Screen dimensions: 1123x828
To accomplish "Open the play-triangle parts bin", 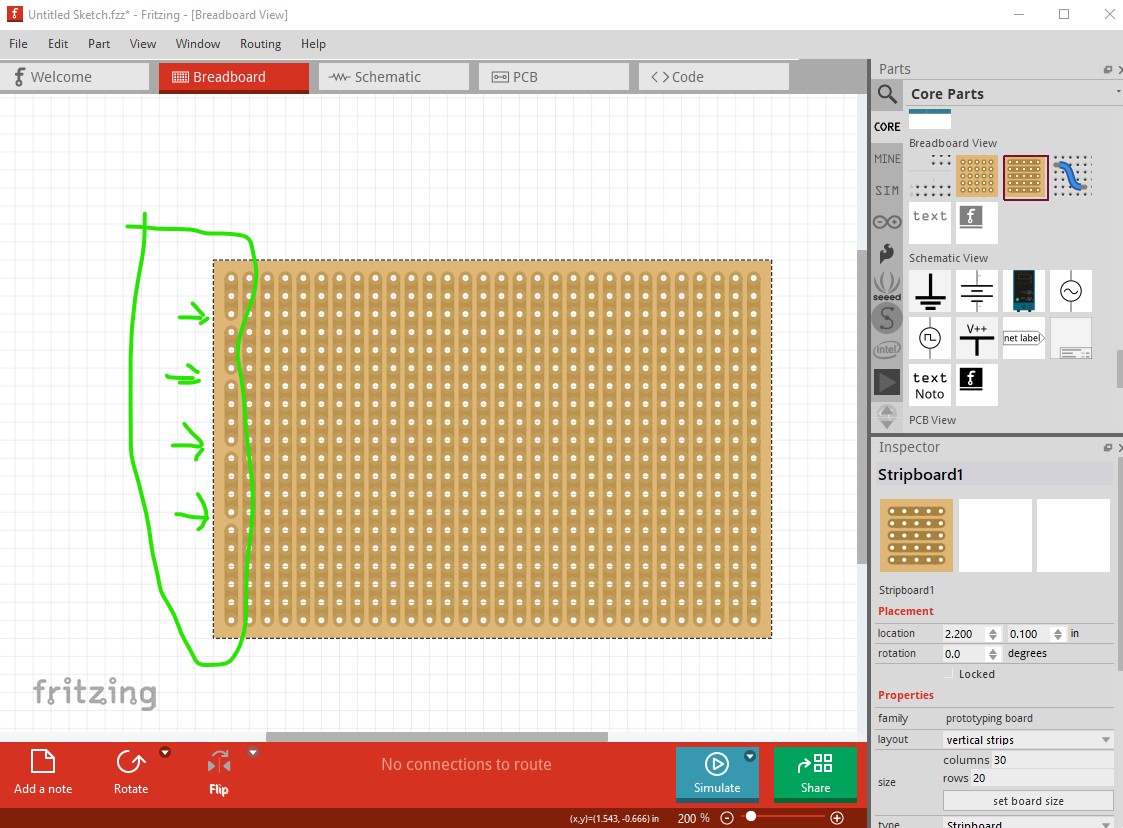I will [887, 382].
